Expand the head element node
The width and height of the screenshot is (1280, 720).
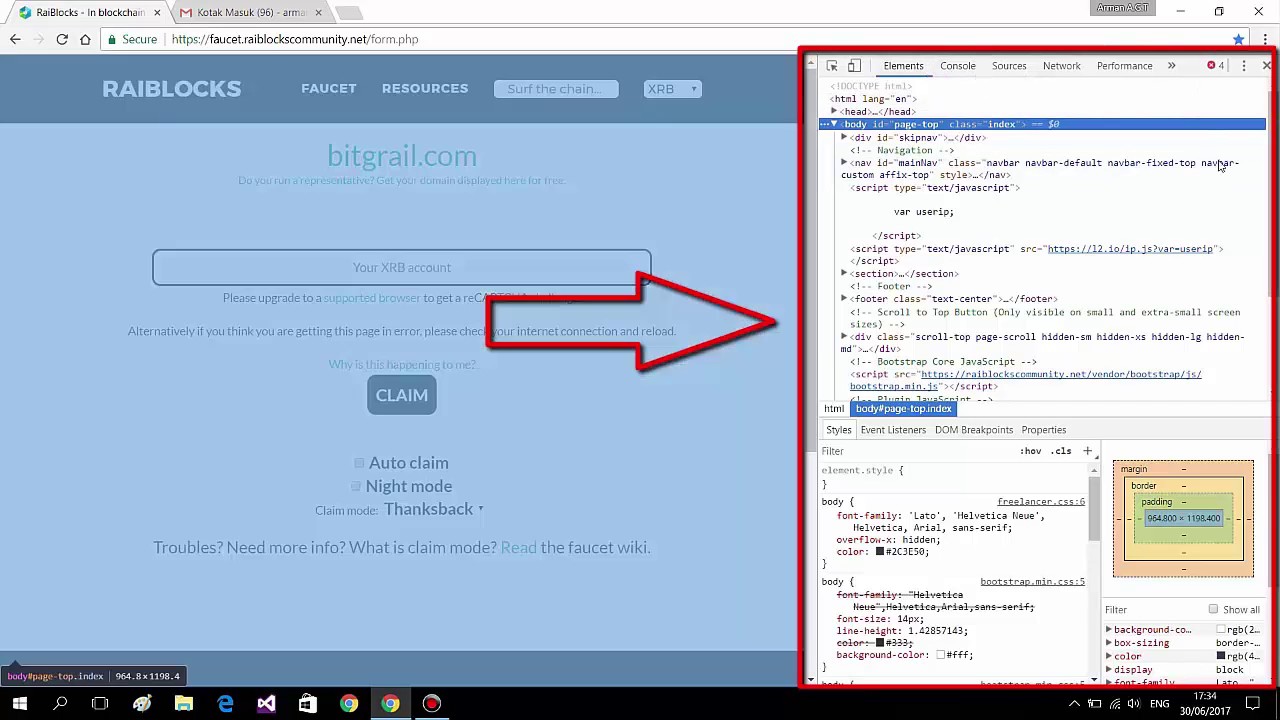(x=835, y=112)
